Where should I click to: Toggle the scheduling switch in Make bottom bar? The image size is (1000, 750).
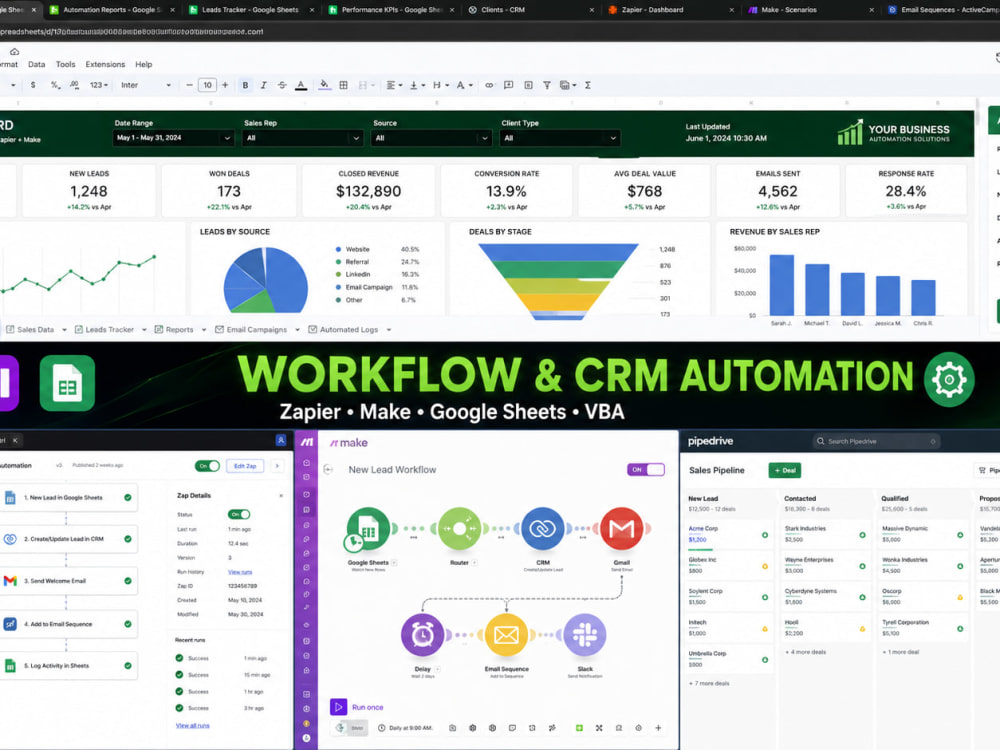350,728
